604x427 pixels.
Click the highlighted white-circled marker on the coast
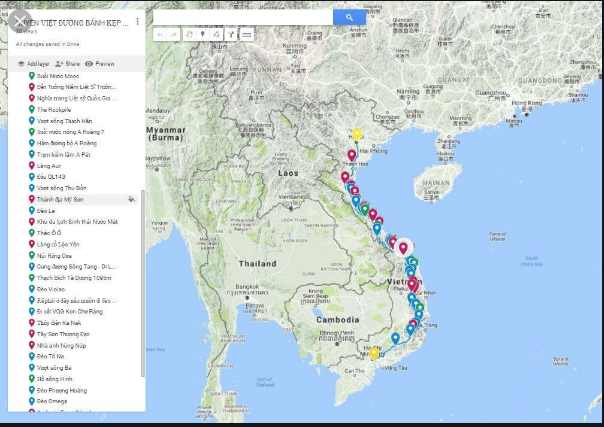pos(403,248)
